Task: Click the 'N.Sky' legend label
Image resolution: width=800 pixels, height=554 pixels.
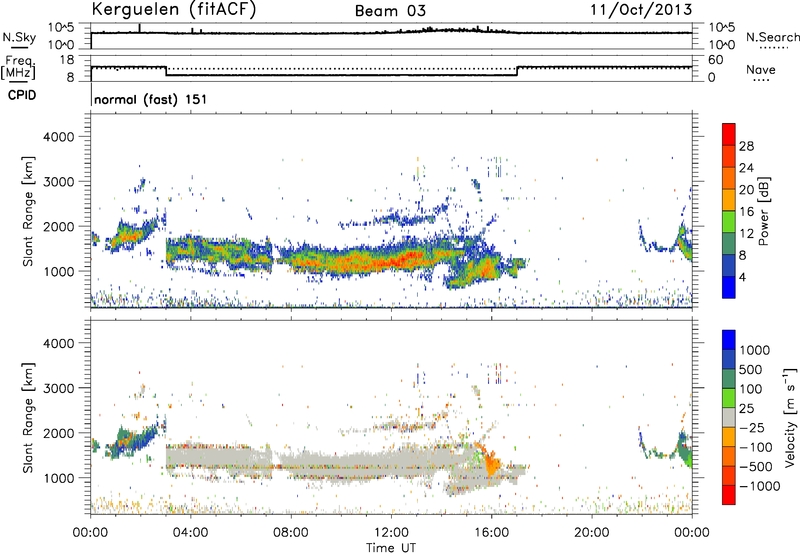Action: point(19,37)
